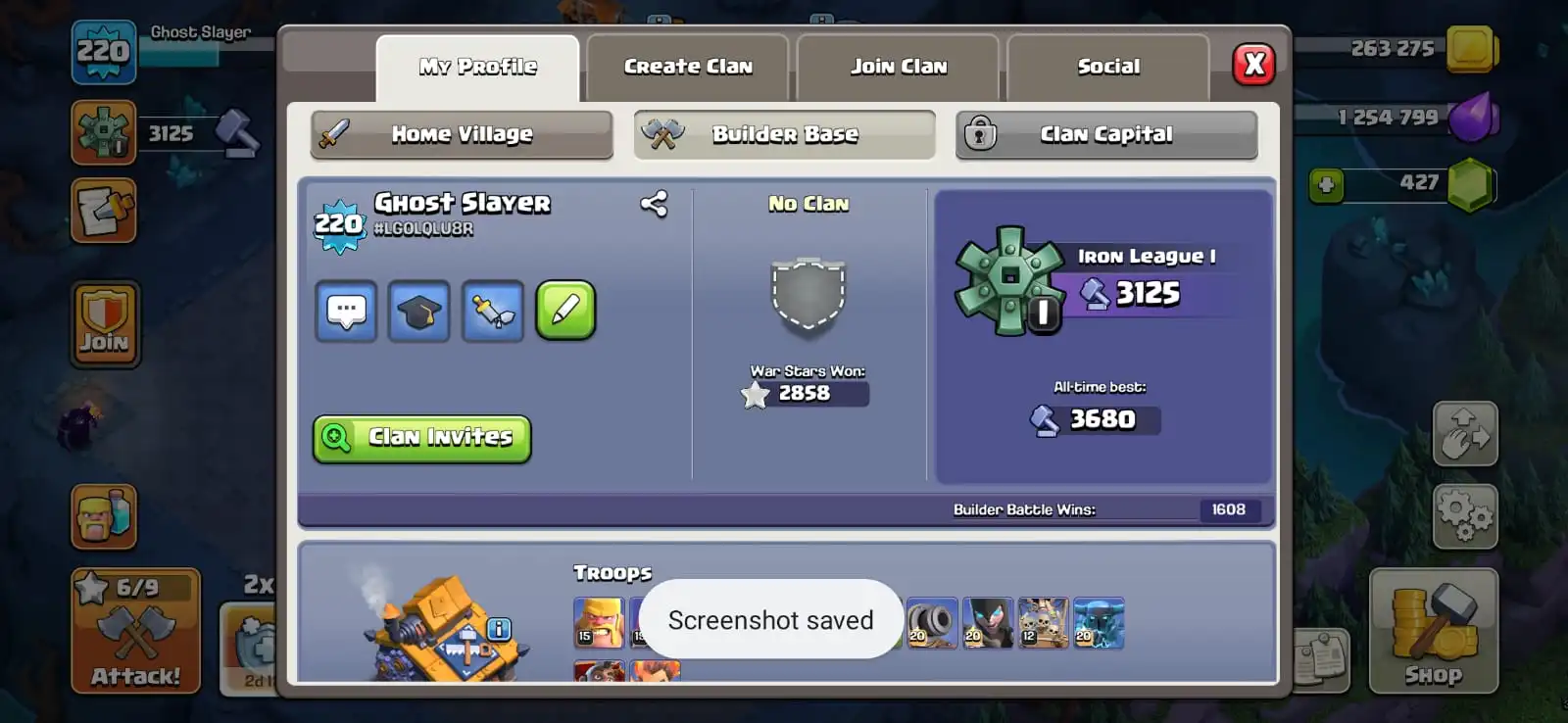
Task: Tap the Join clan shield icon
Action: [x=105, y=324]
